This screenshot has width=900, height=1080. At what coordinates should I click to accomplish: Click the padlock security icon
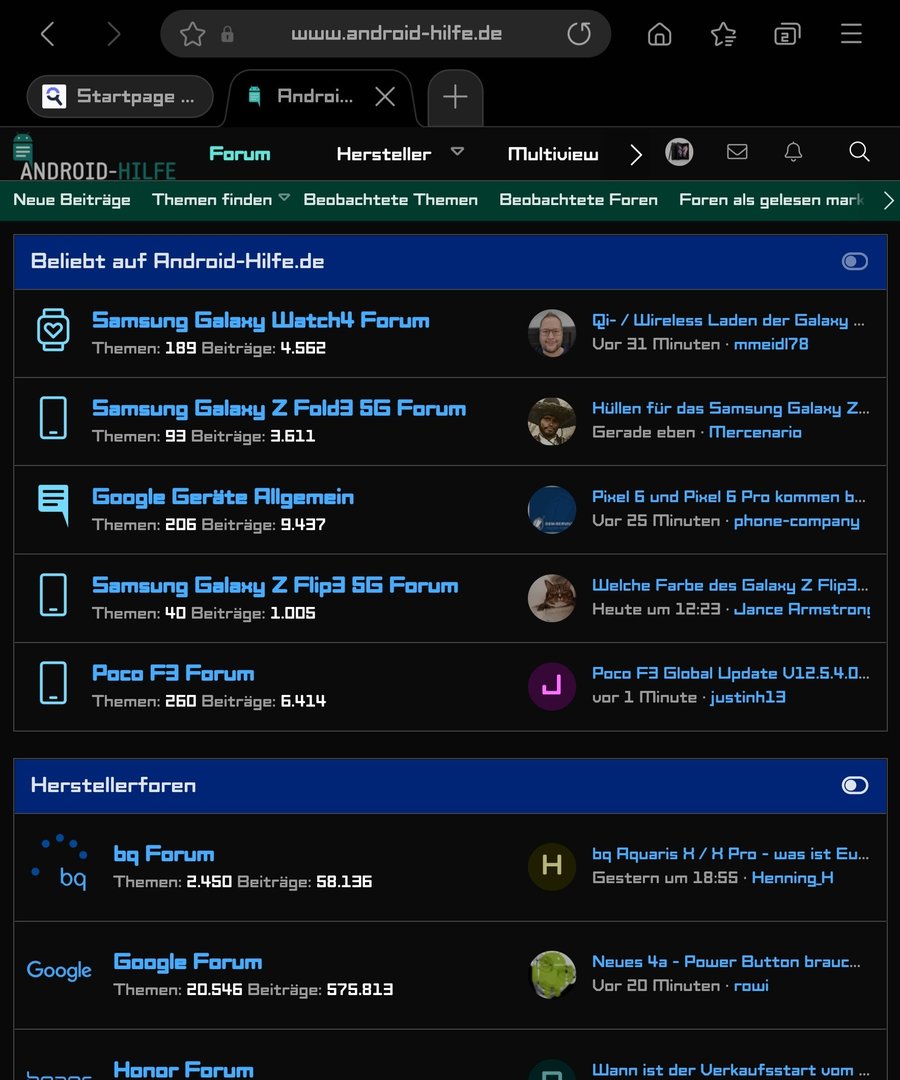coord(227,34)
